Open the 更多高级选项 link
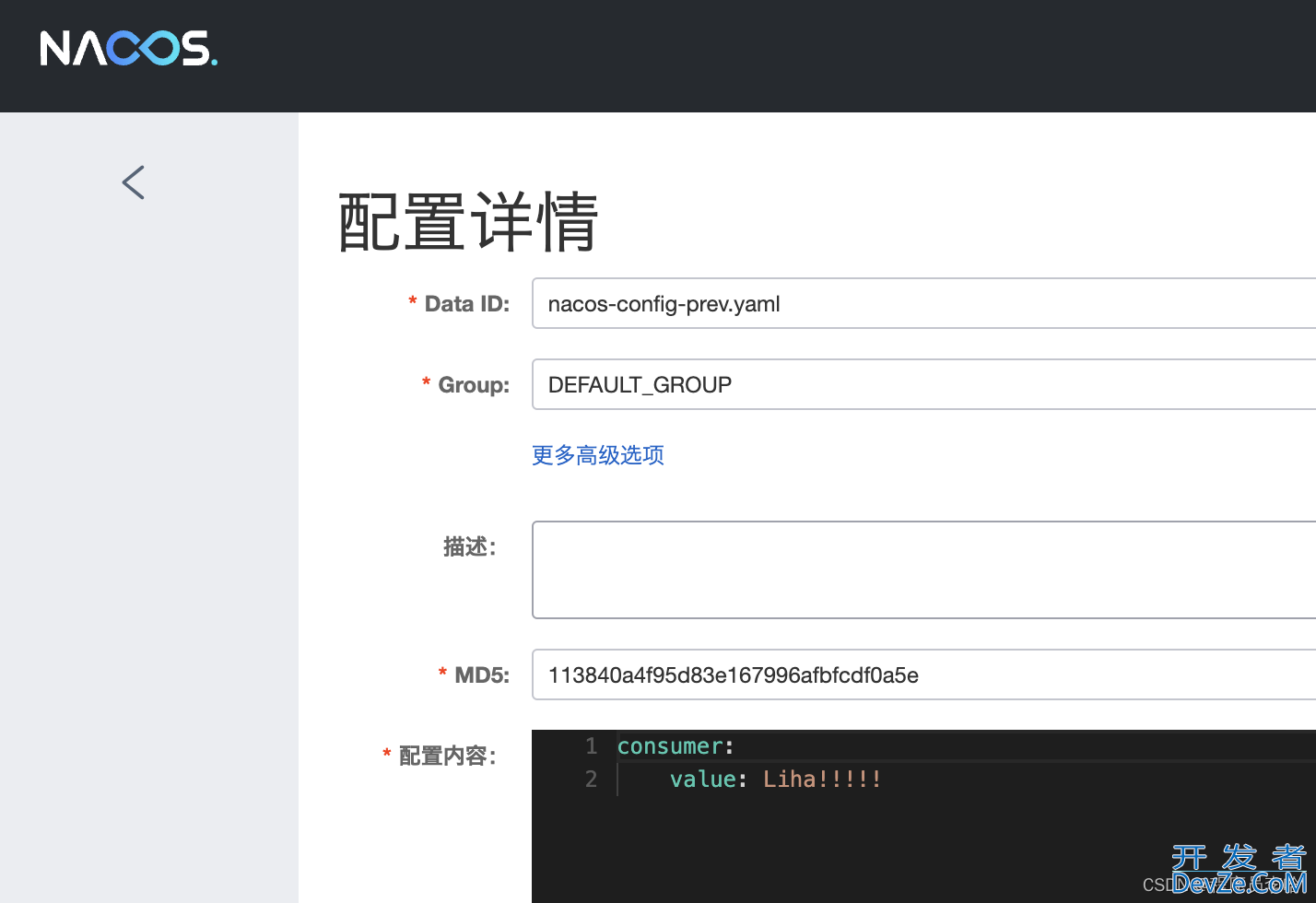 (598, 455)
